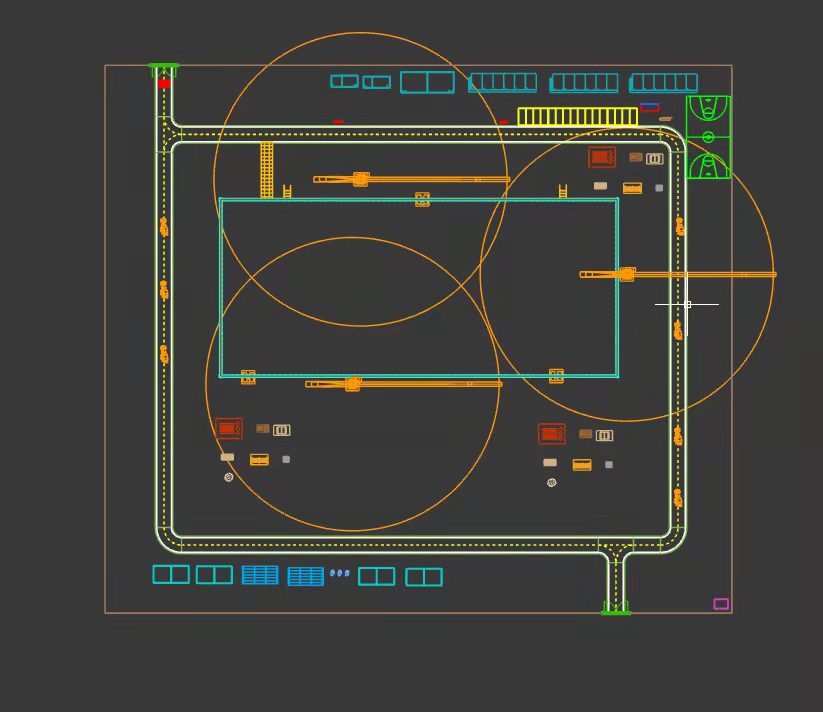Select the orange hoist at the building's bottom-right edge
Viewport: 823px width, 712px height.
pyautogui.click(x=556, y=376)
